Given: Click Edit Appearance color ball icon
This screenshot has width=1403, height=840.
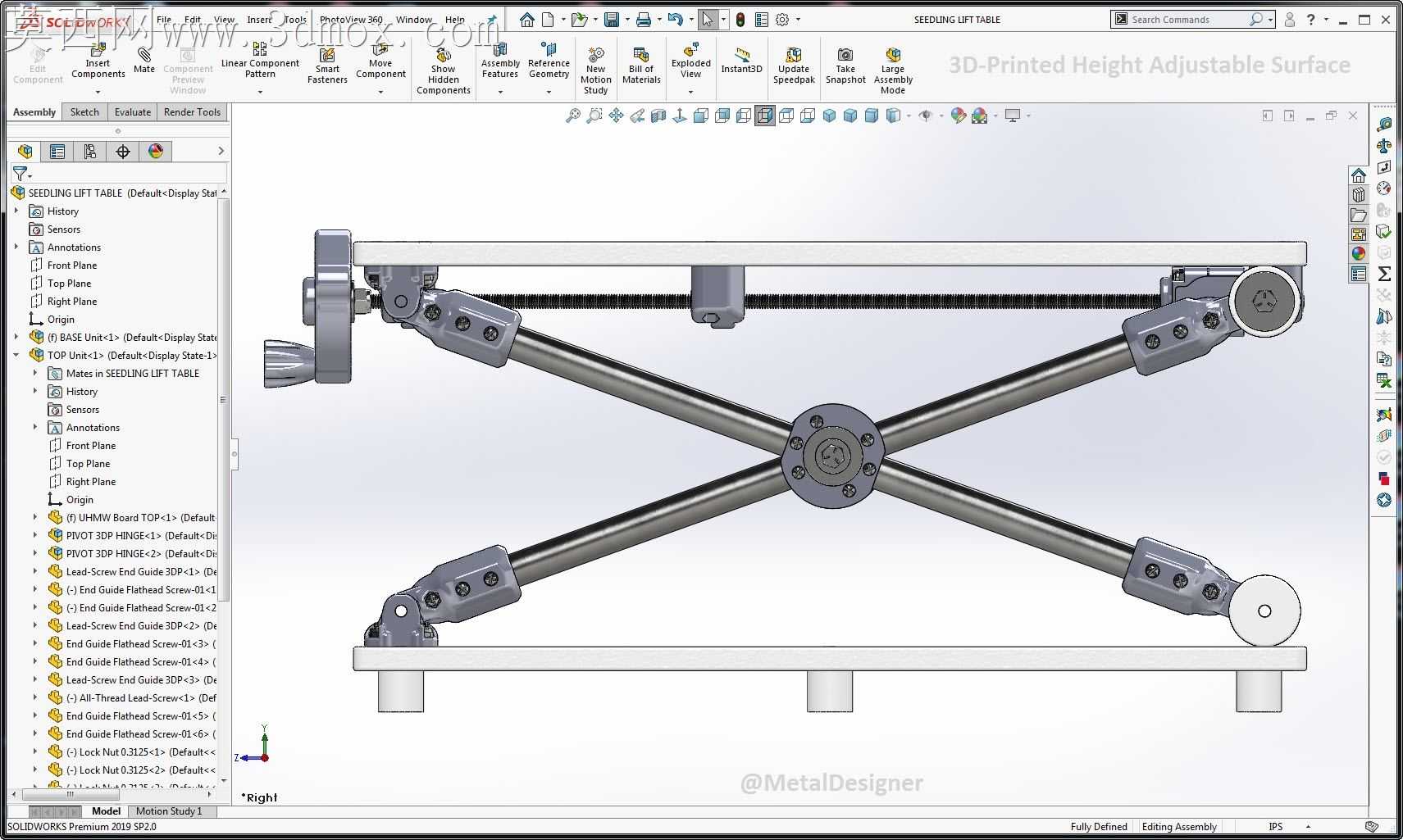Looking at the screenshot, I should click(x=958, y=116).
